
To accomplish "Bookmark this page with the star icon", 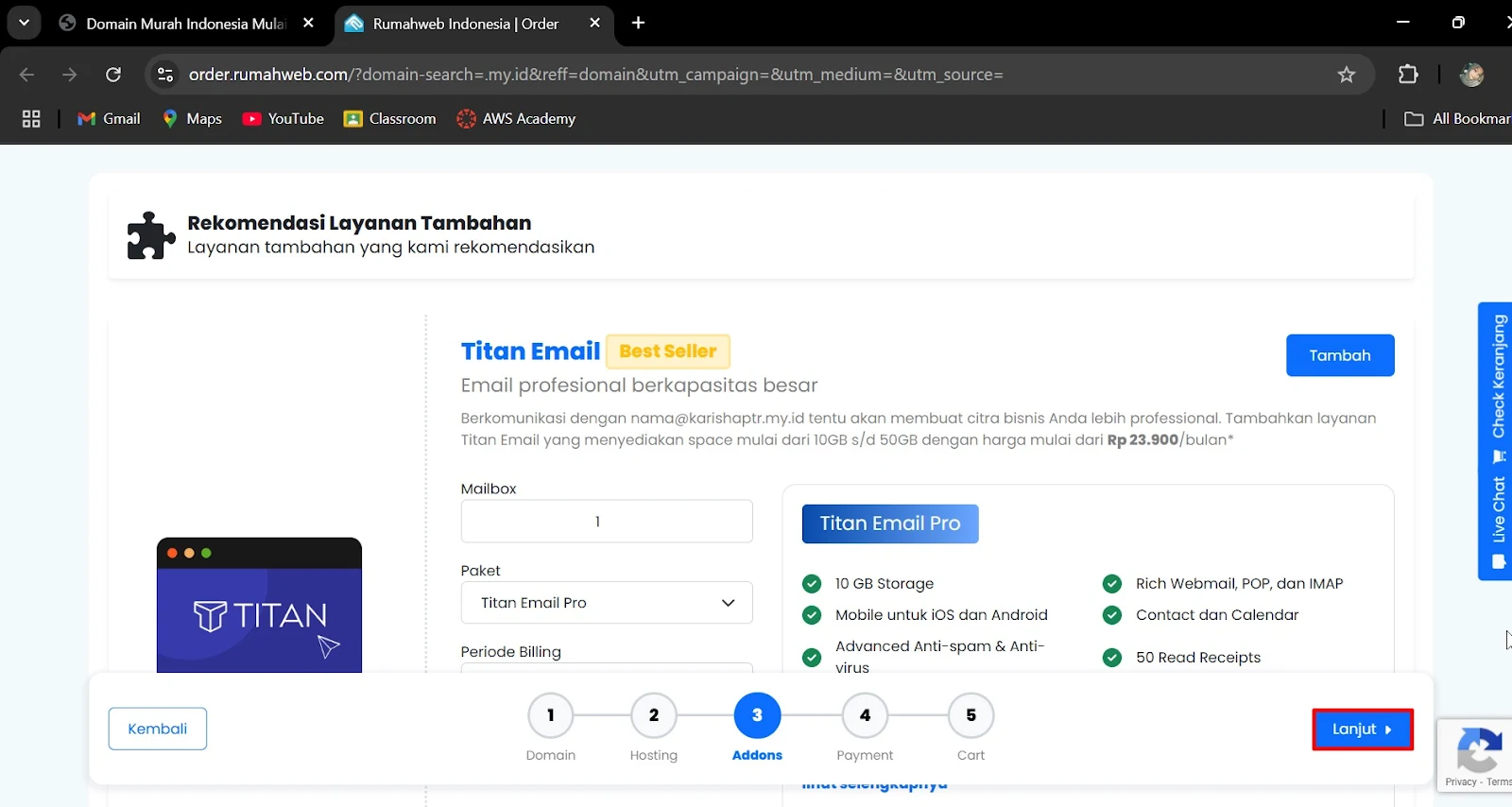I will [x=1347, y=75].
